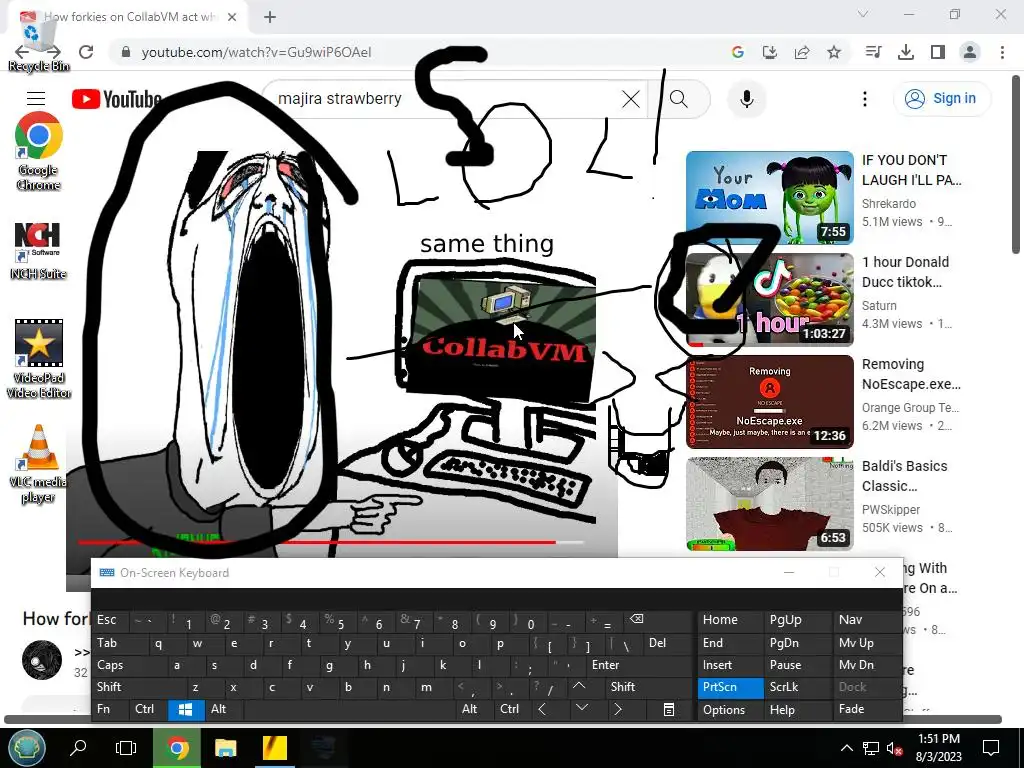Toggle Nav mode on On-Screen Keyboard
This screenshot has height=768, width=1024.
tap(866, 620)
